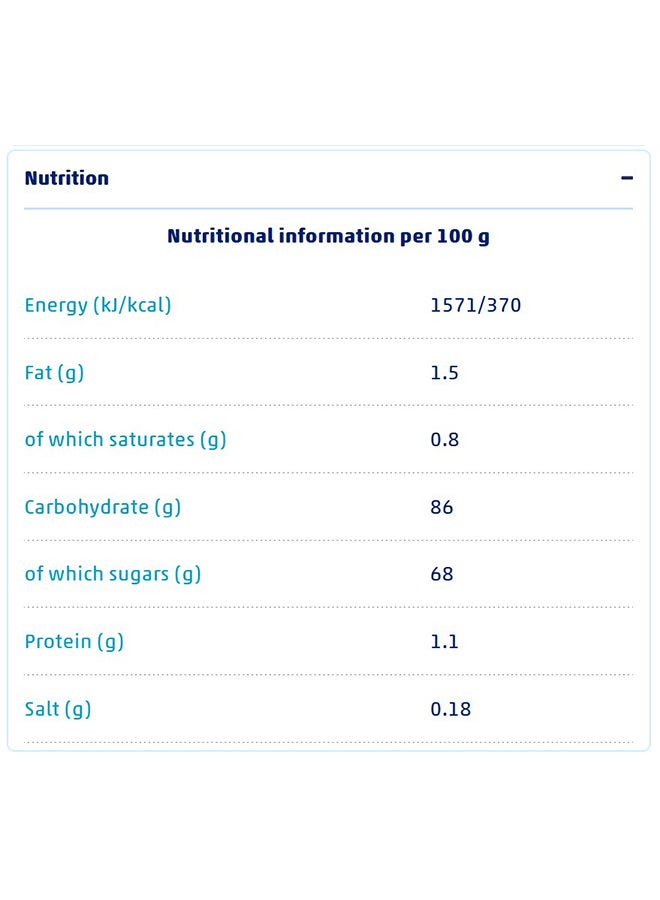The image size is (660, 900).
Task: Click the Protein (g) label
Action: (74, 641)
